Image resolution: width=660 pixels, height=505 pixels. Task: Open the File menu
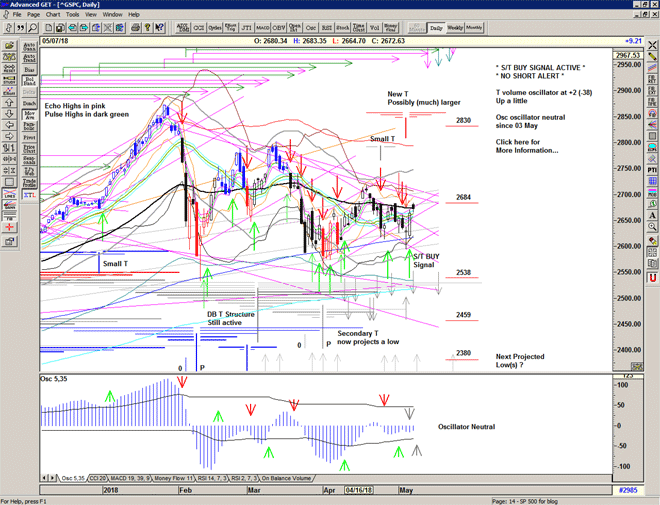[x=17, y=15]
